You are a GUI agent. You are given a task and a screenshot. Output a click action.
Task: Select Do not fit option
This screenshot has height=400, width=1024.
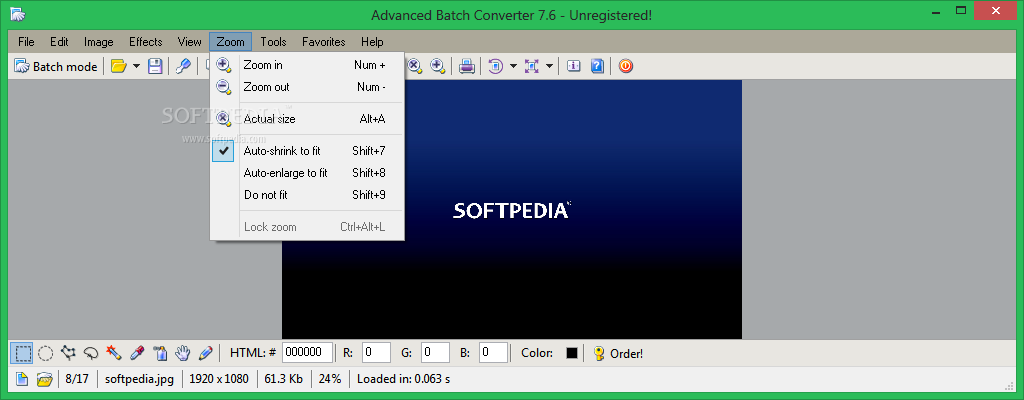(x=307, y=195)
